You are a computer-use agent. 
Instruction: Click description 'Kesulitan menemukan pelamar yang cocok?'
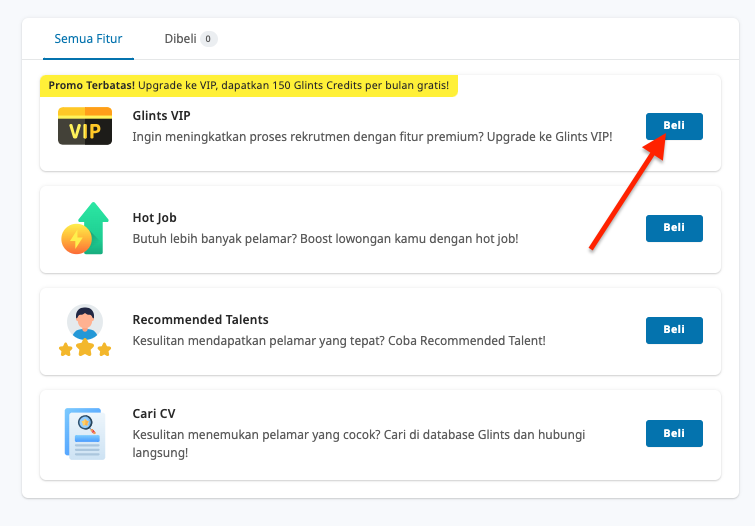(x=359, y=444)
